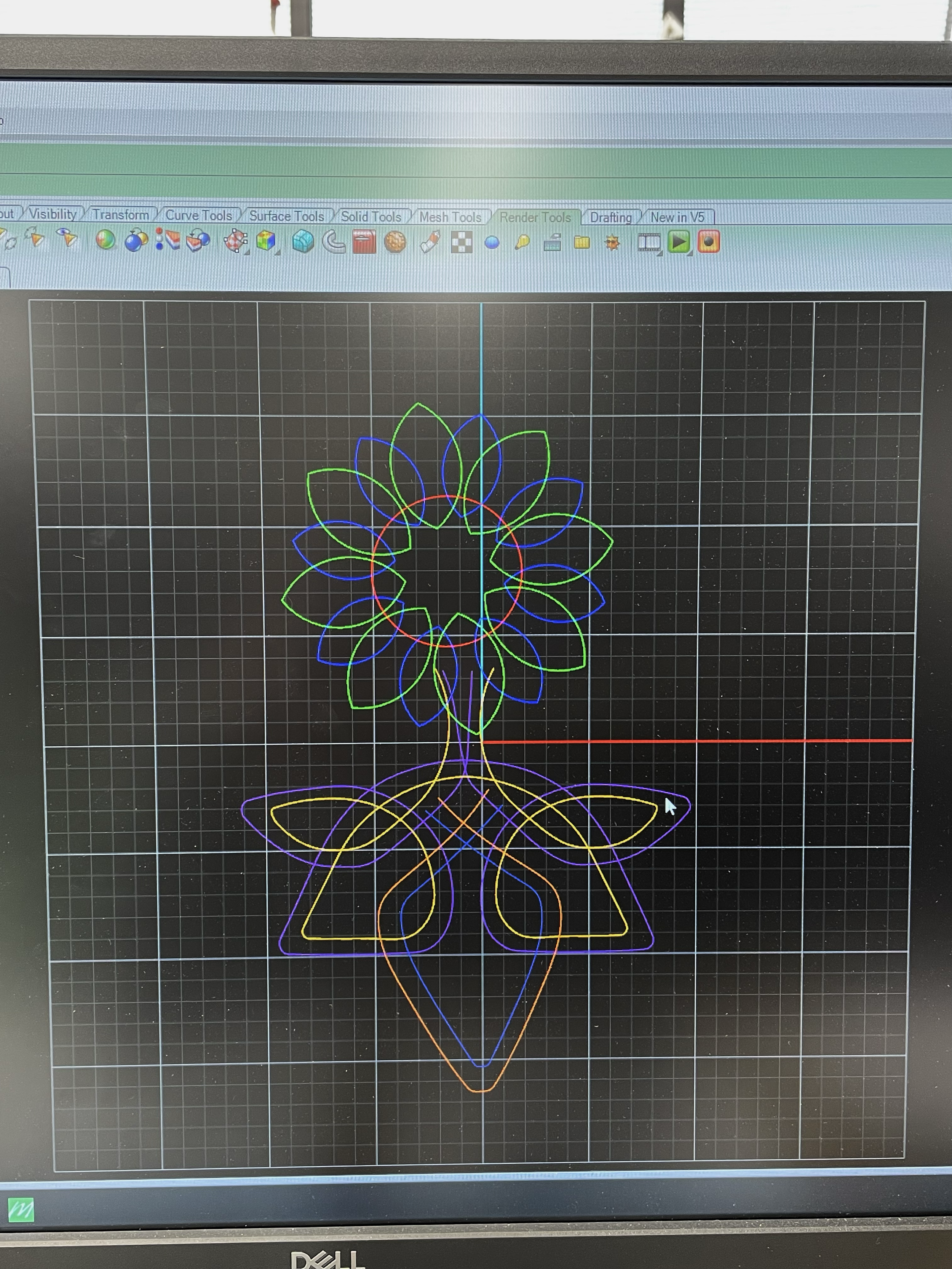Click the orange textured sphere icon

395,242
